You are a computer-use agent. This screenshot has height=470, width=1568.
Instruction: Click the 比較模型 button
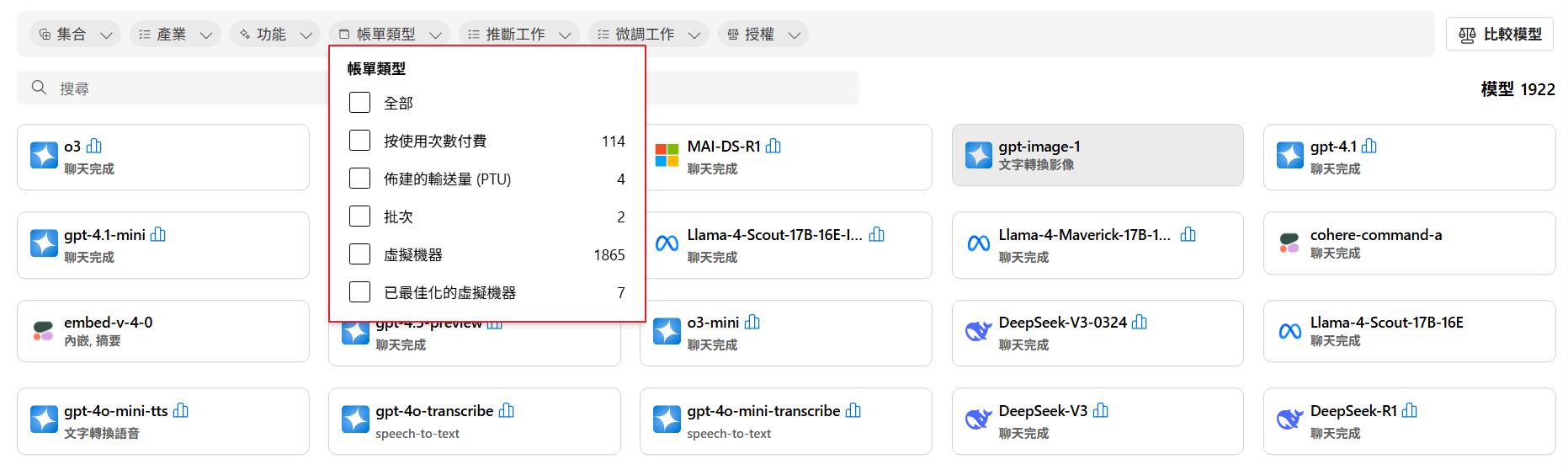tap(1500, 35)
